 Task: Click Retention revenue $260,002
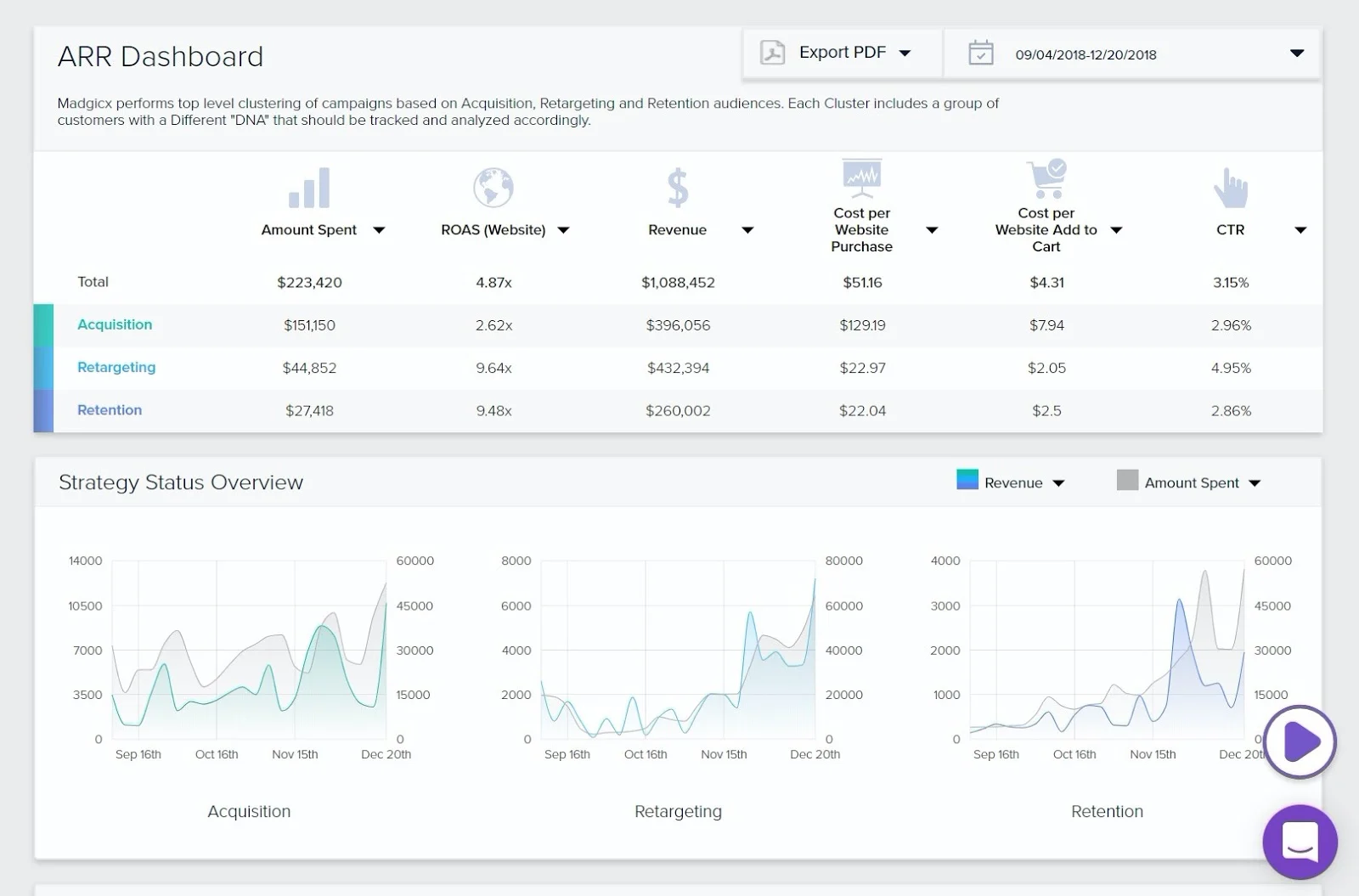[x=678, y=410]
